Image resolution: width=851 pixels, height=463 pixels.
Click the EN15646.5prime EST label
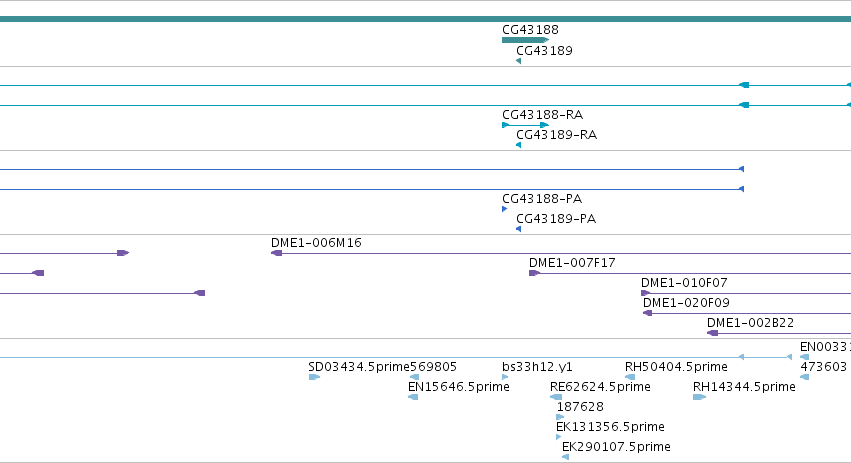click(x=459, y=388)
